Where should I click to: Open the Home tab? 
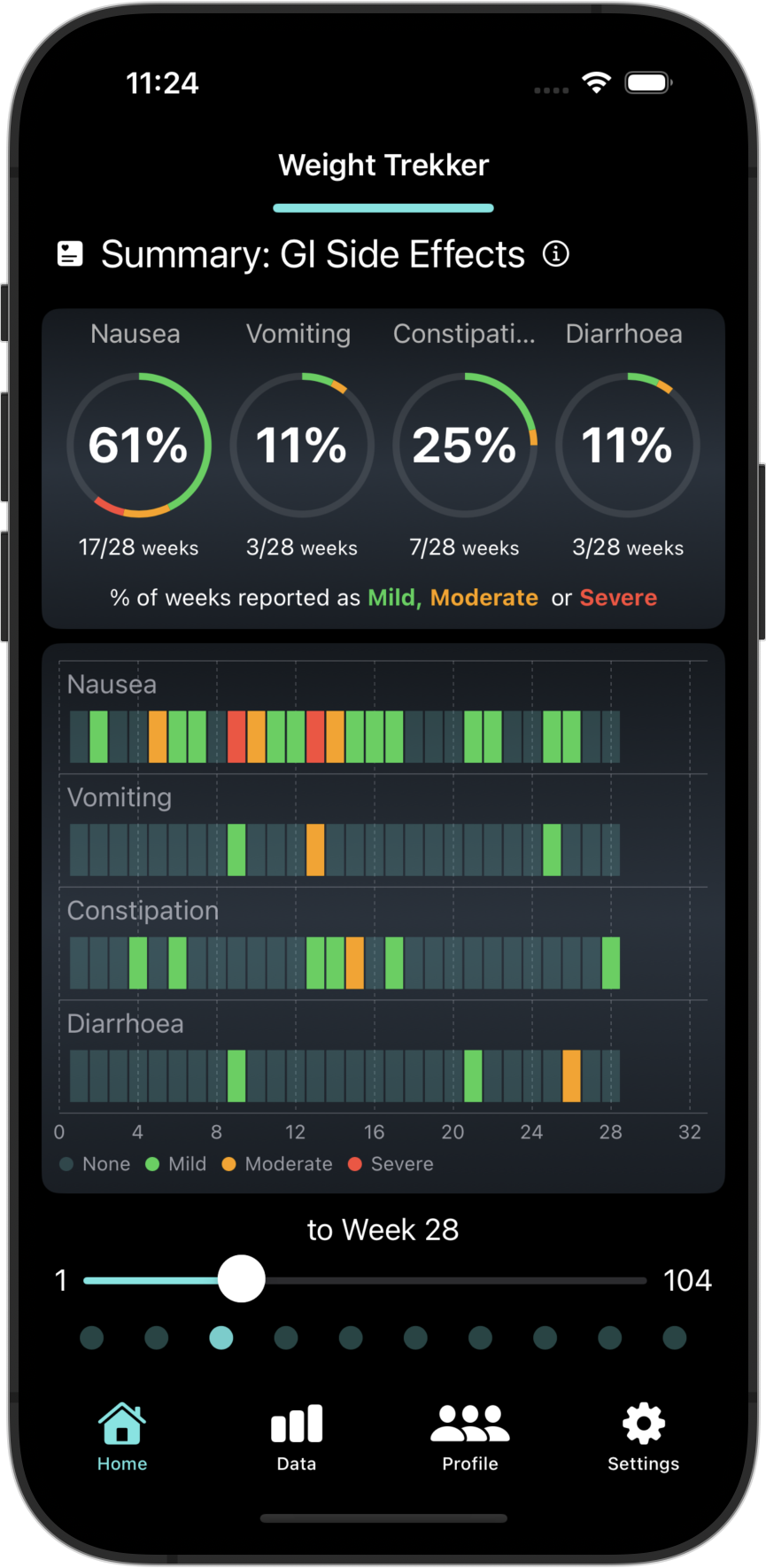tap(122, 1437)
